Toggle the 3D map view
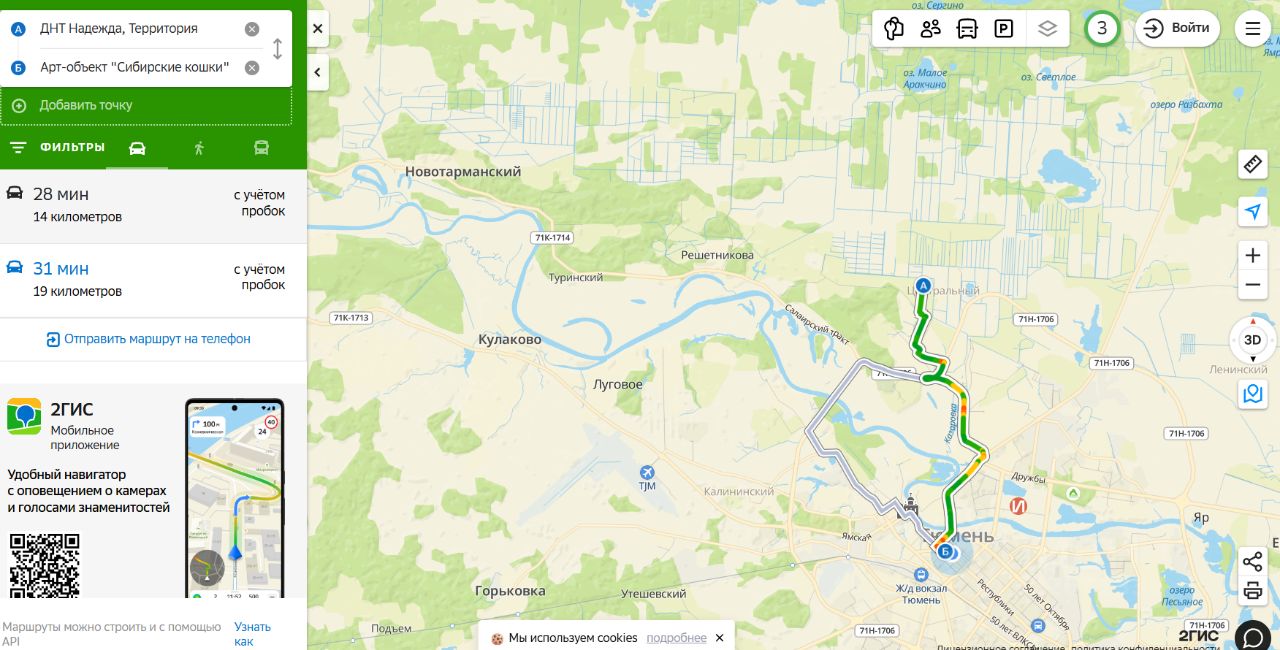This screenshot has height=650, width=1280. [x=1252, y=340]
